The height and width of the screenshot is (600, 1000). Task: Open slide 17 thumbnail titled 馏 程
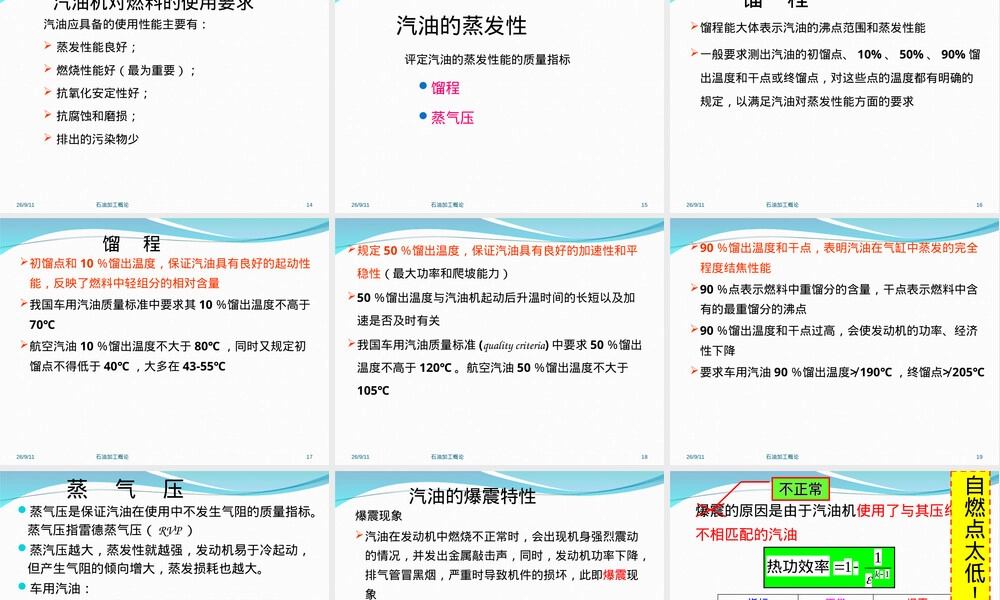tap(165, 341)
